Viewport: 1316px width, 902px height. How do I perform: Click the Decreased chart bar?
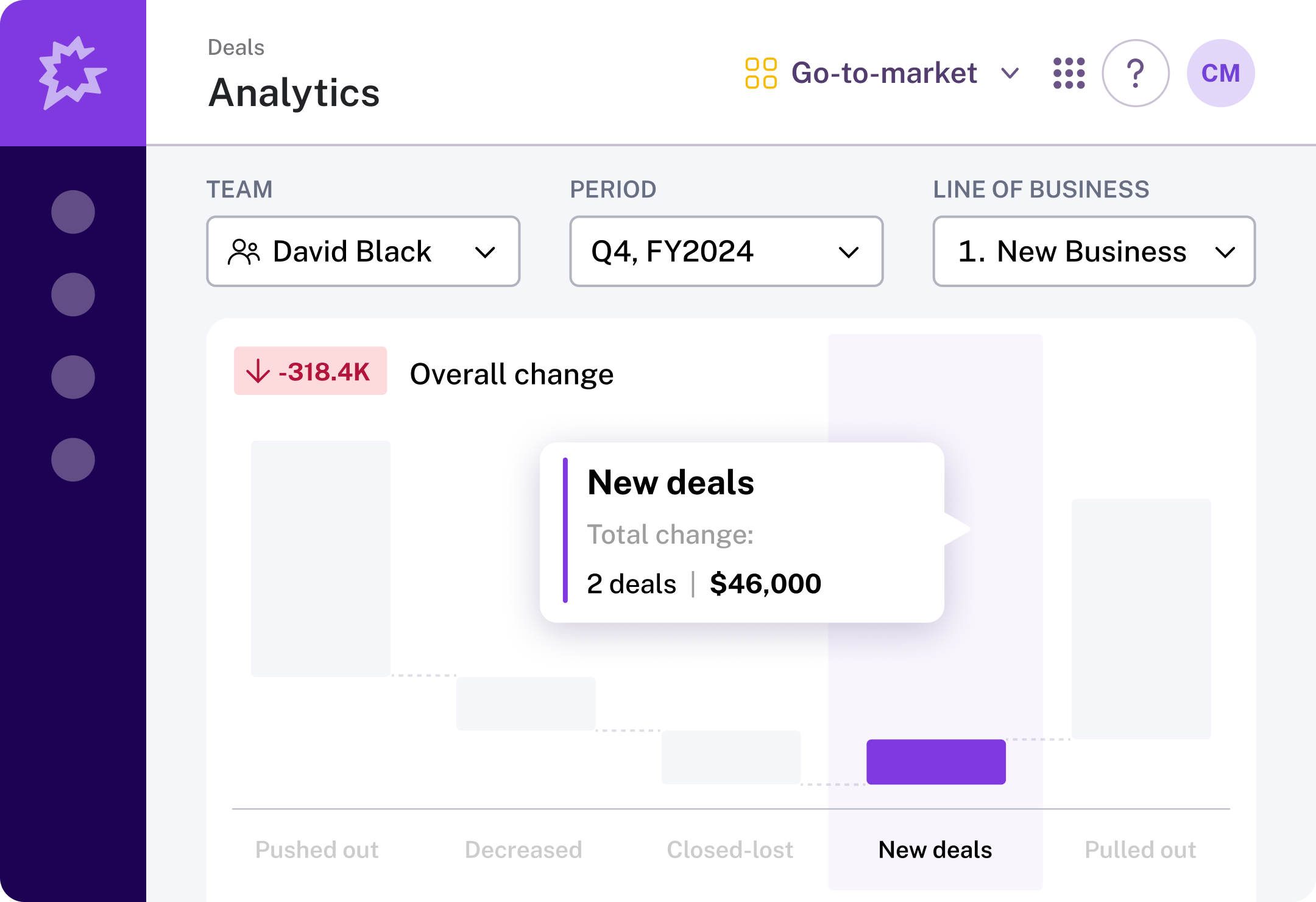tap(525, 703)
